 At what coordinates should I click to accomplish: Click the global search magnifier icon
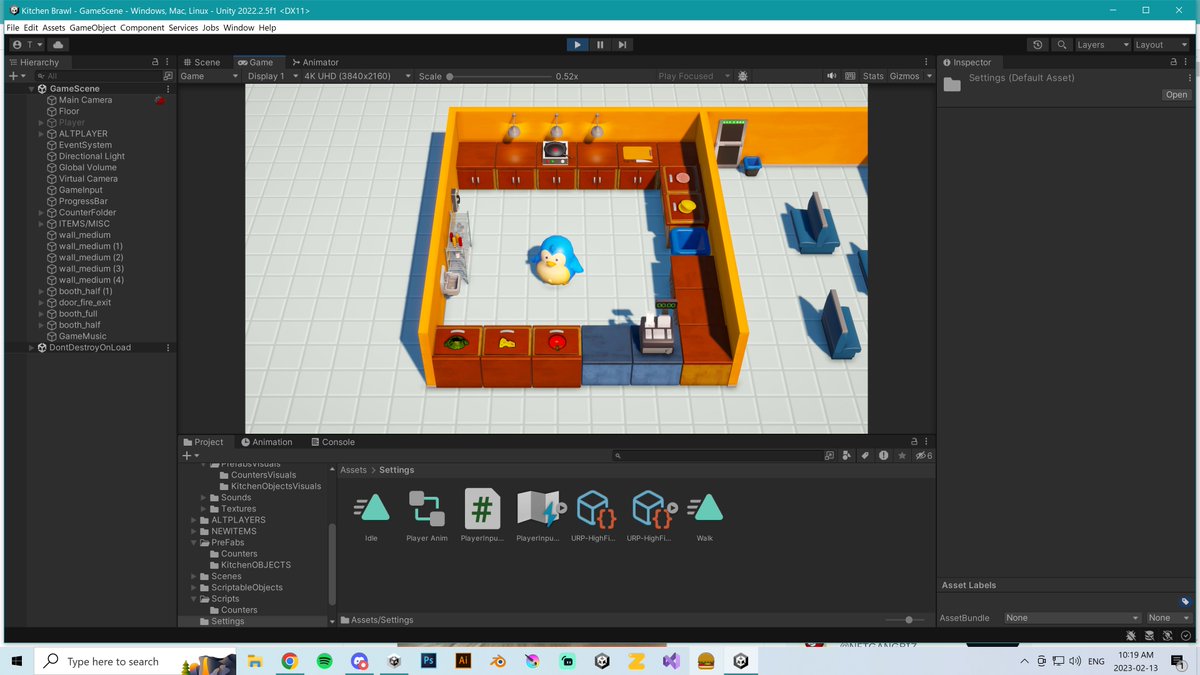[1061, 45]
